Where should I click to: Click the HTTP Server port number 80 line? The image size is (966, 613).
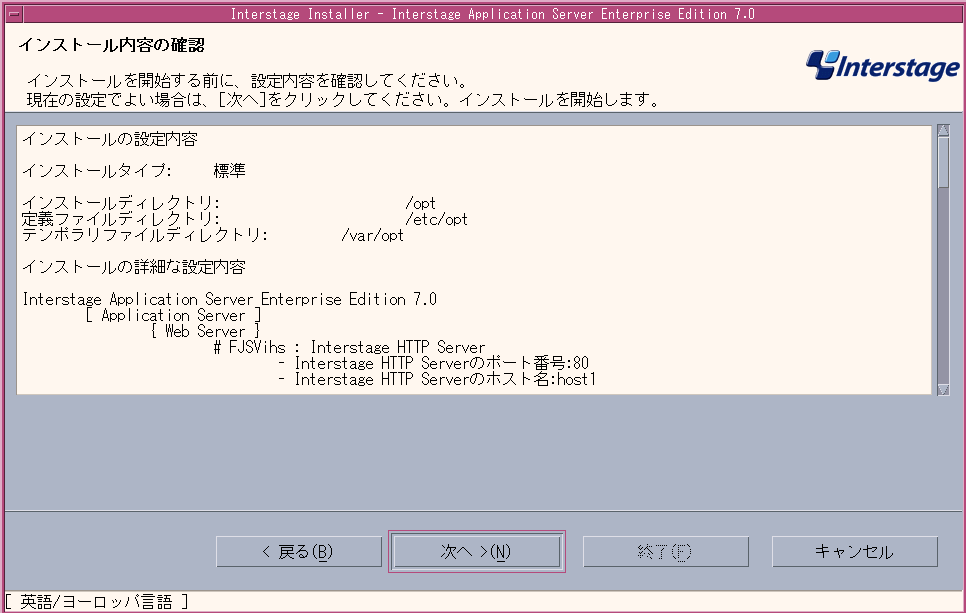pyautogui.click(x=433, y=363)
